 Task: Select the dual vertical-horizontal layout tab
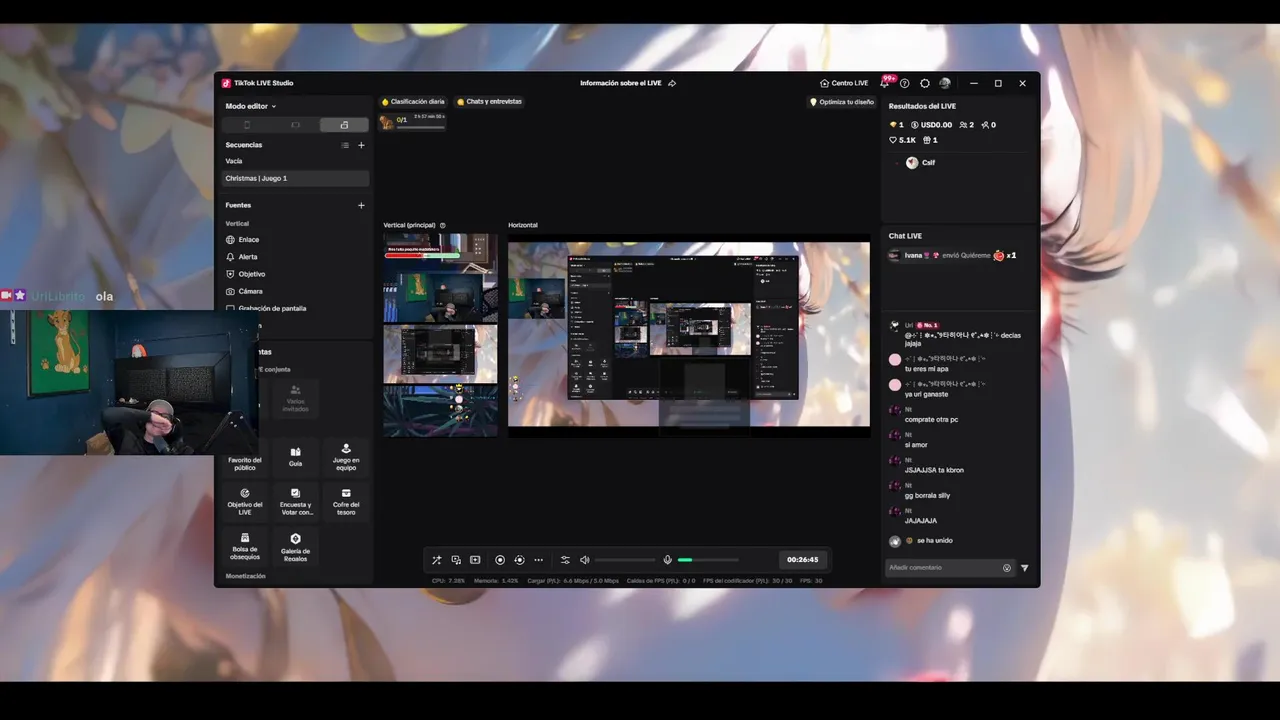[344, 125]
